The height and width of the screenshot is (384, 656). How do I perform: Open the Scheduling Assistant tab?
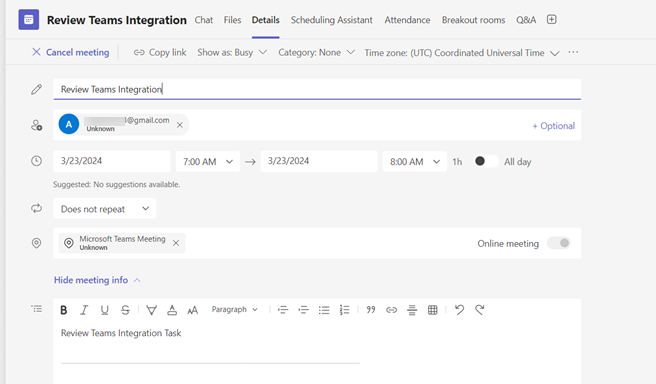coord(332,20)
